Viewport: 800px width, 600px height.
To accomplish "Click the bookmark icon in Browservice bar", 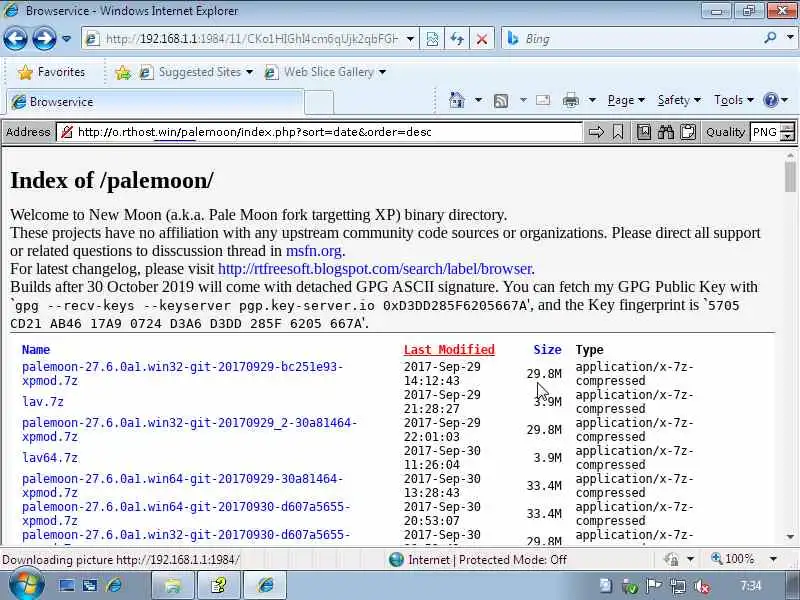I will pos(618,132).
